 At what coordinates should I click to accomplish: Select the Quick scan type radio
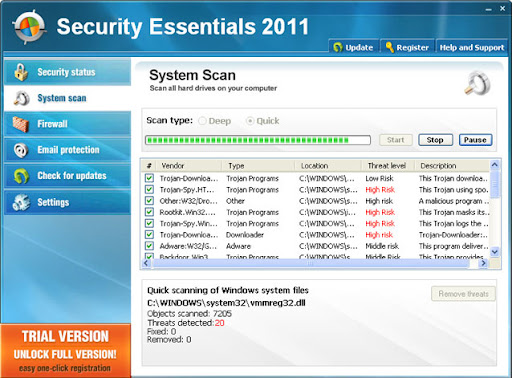point(250,121)
